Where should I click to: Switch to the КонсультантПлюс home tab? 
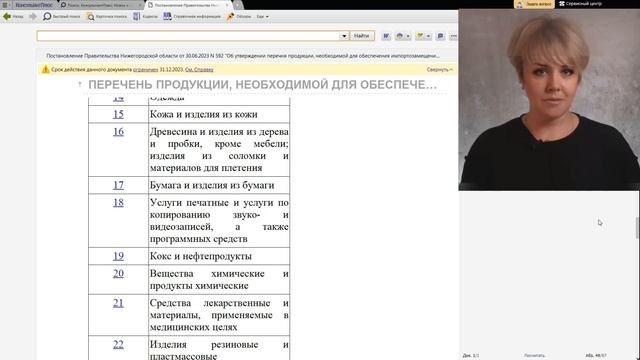[34, 5]
